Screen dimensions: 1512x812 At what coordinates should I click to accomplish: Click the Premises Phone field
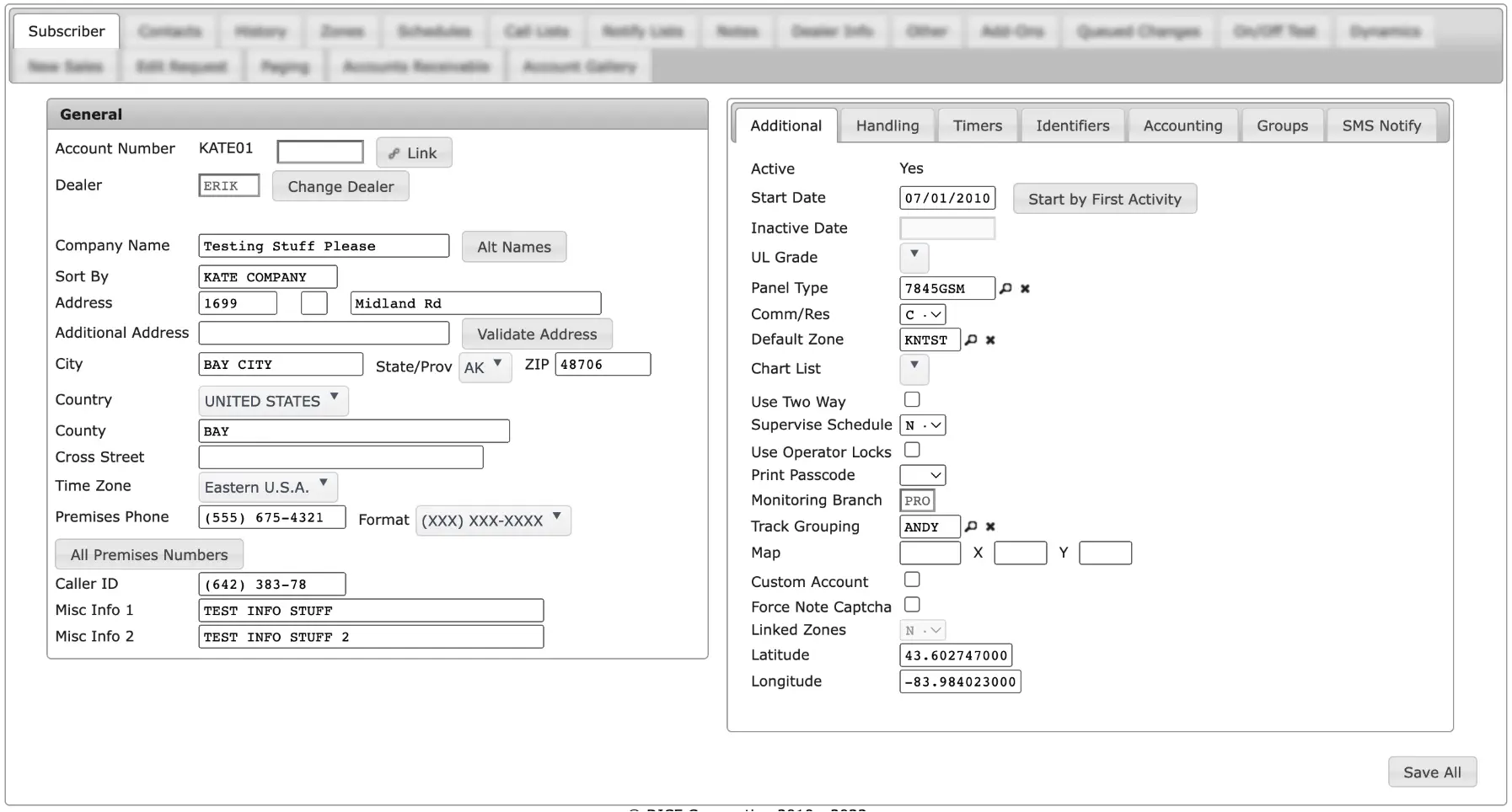[x=272, y=517]
